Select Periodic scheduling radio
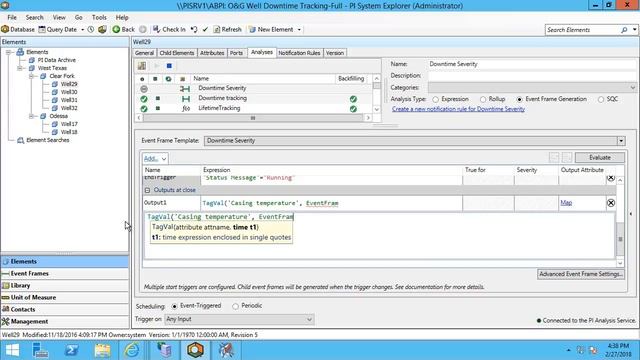Viewport: 640px width, 360px height. pyautogui.click(x=236, y=306)
